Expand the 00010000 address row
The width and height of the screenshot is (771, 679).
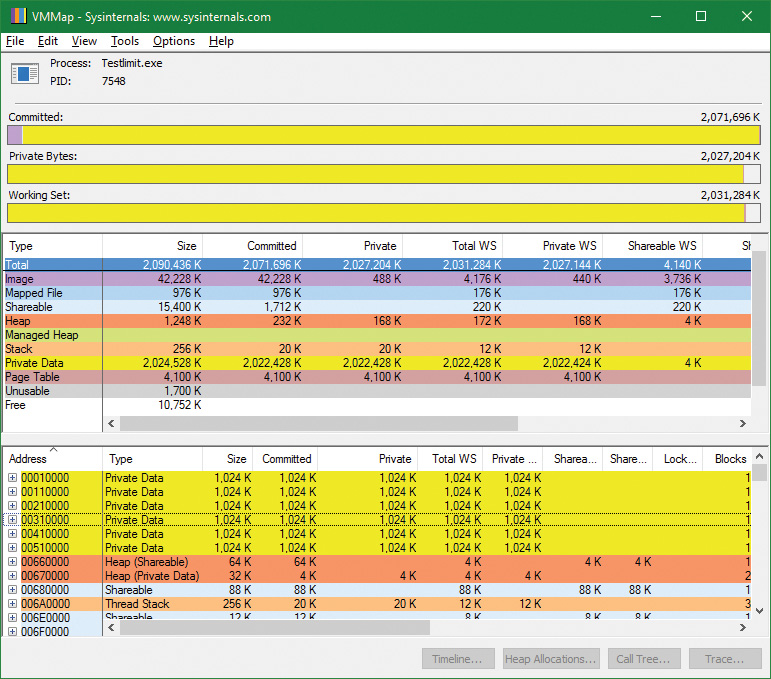tap(13, 478)
